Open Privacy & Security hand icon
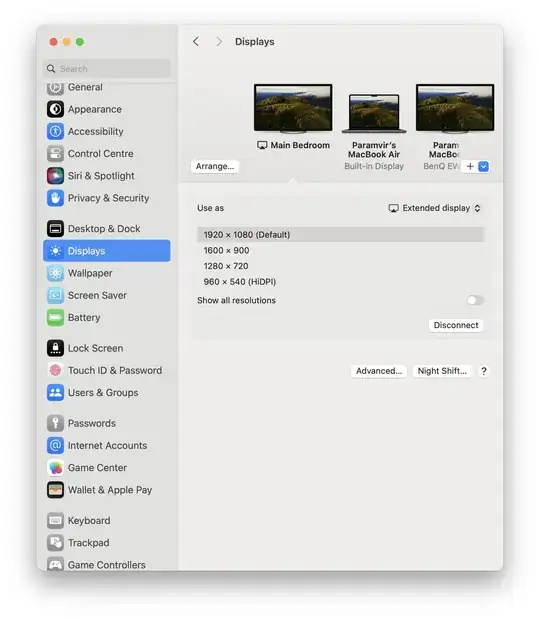The image size is (540, 619). [x=55, y=198]
